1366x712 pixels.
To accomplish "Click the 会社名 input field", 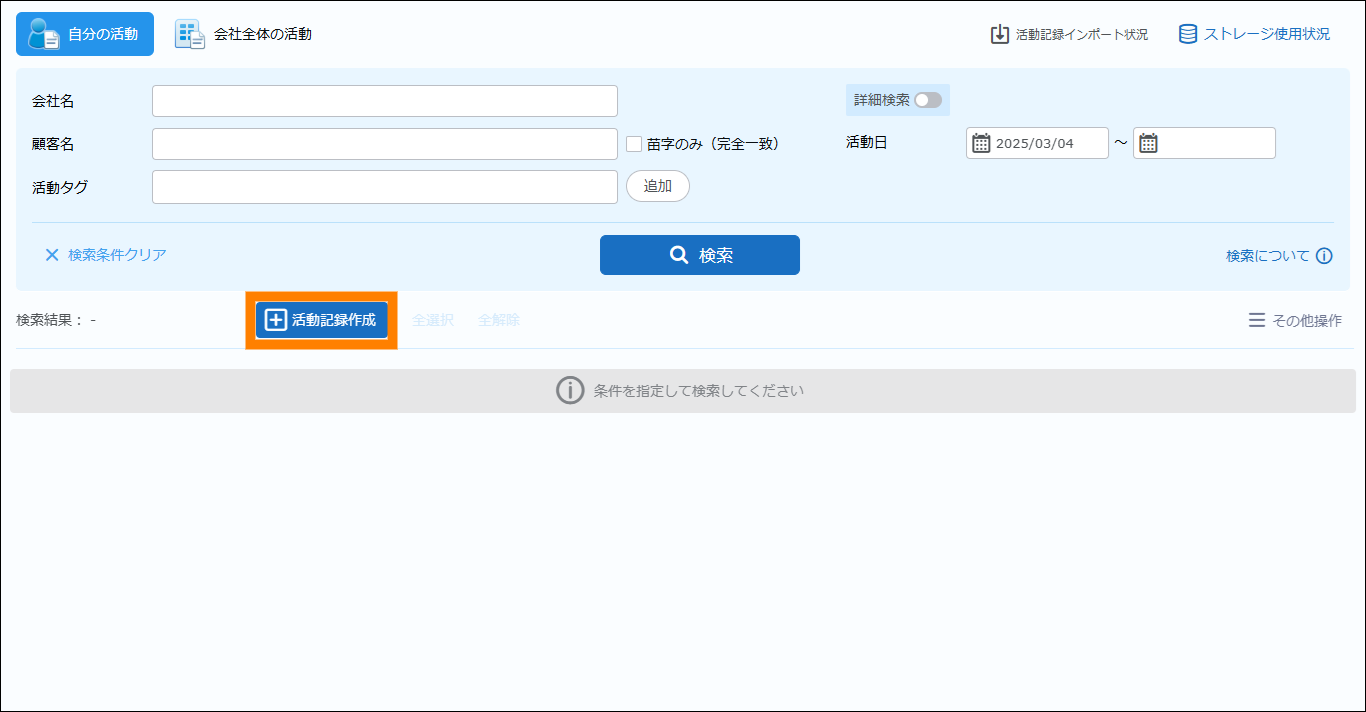I will [x=384, y=101].
